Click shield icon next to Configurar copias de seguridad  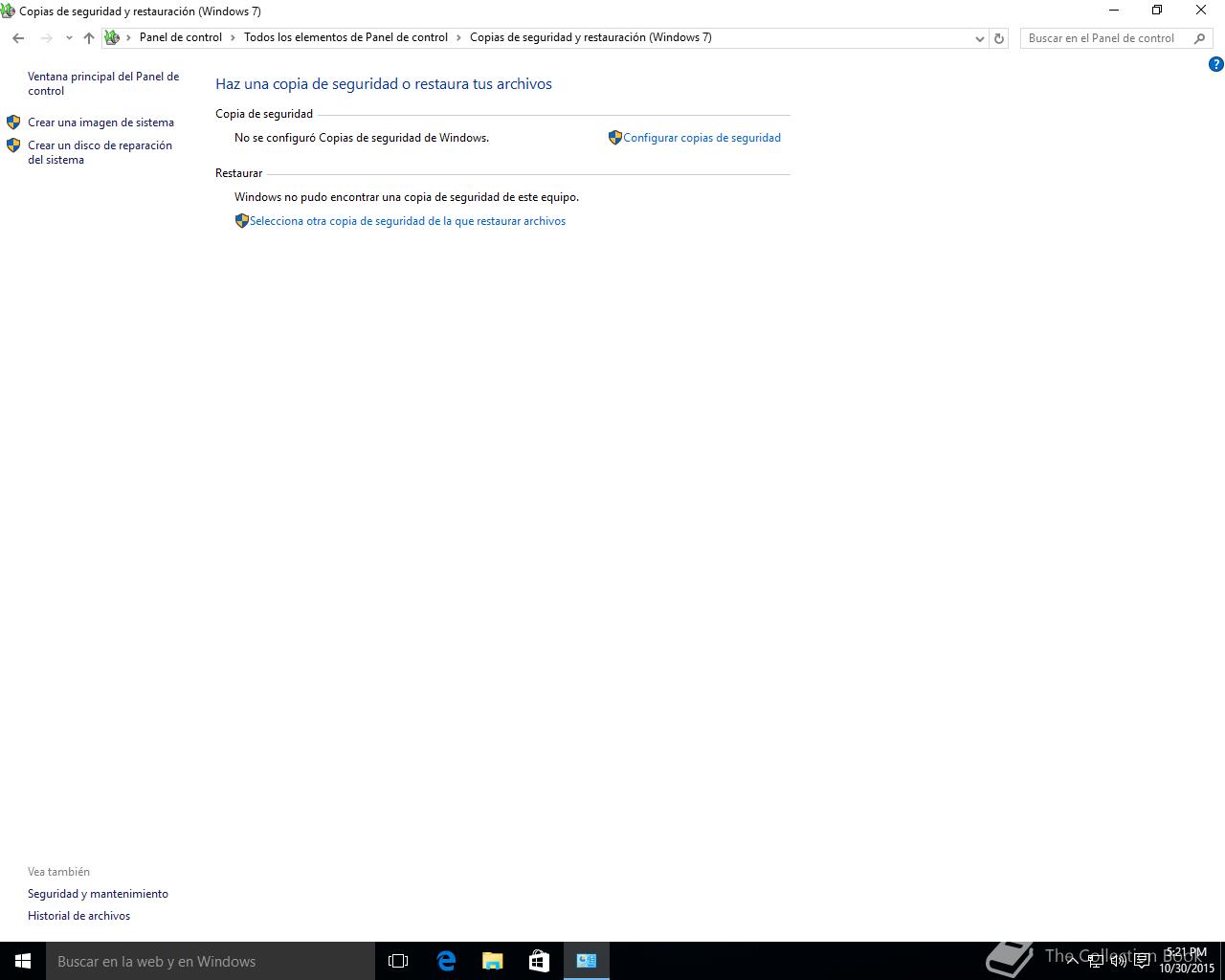tap(615, 138)
